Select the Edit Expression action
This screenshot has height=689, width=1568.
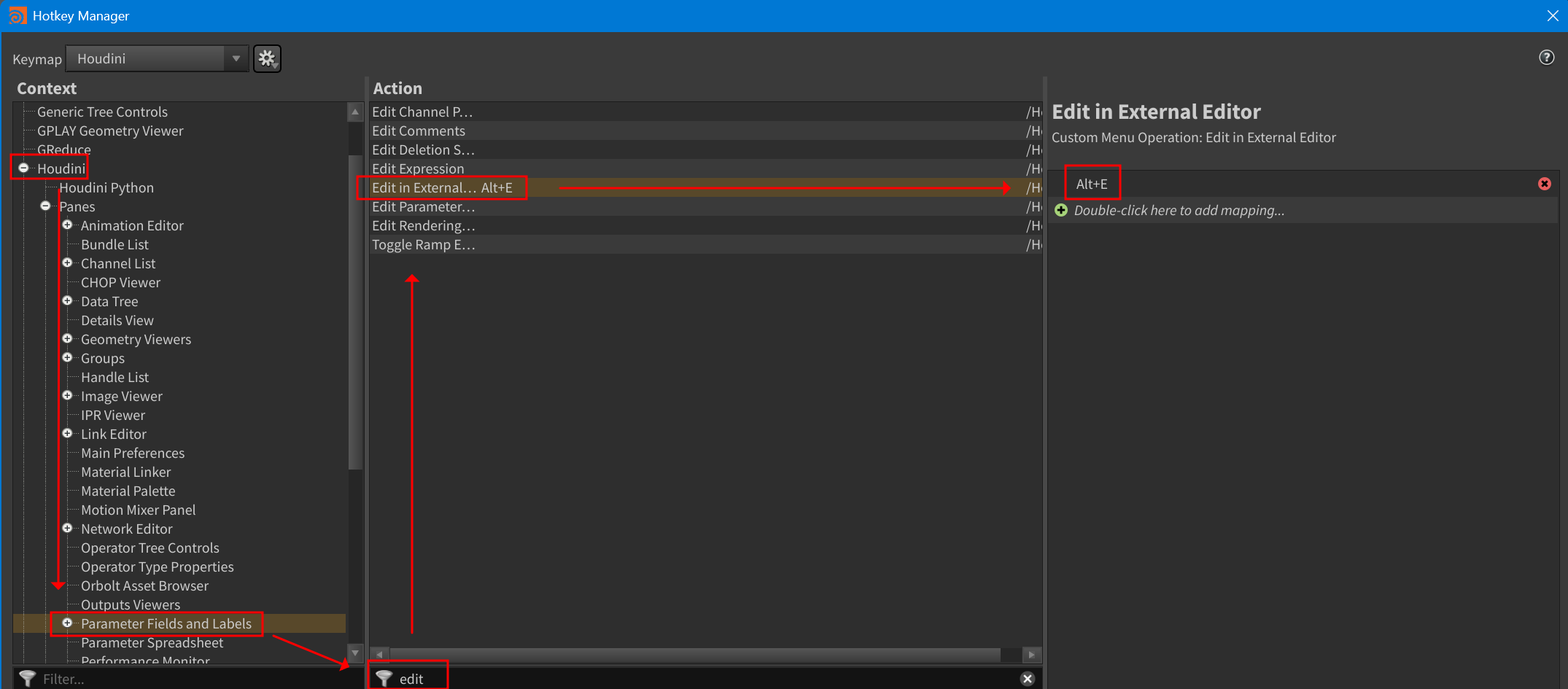coord(705,168)
